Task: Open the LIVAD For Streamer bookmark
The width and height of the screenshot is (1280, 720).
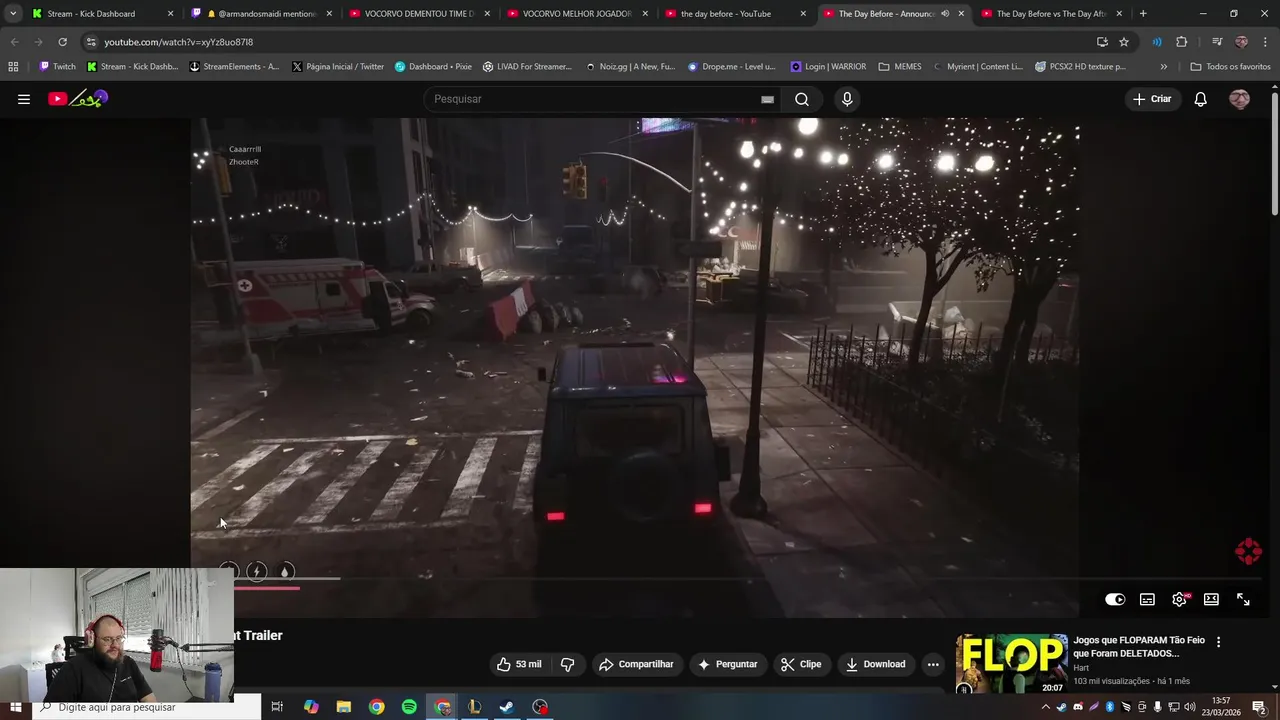Action: coord(527,67)
